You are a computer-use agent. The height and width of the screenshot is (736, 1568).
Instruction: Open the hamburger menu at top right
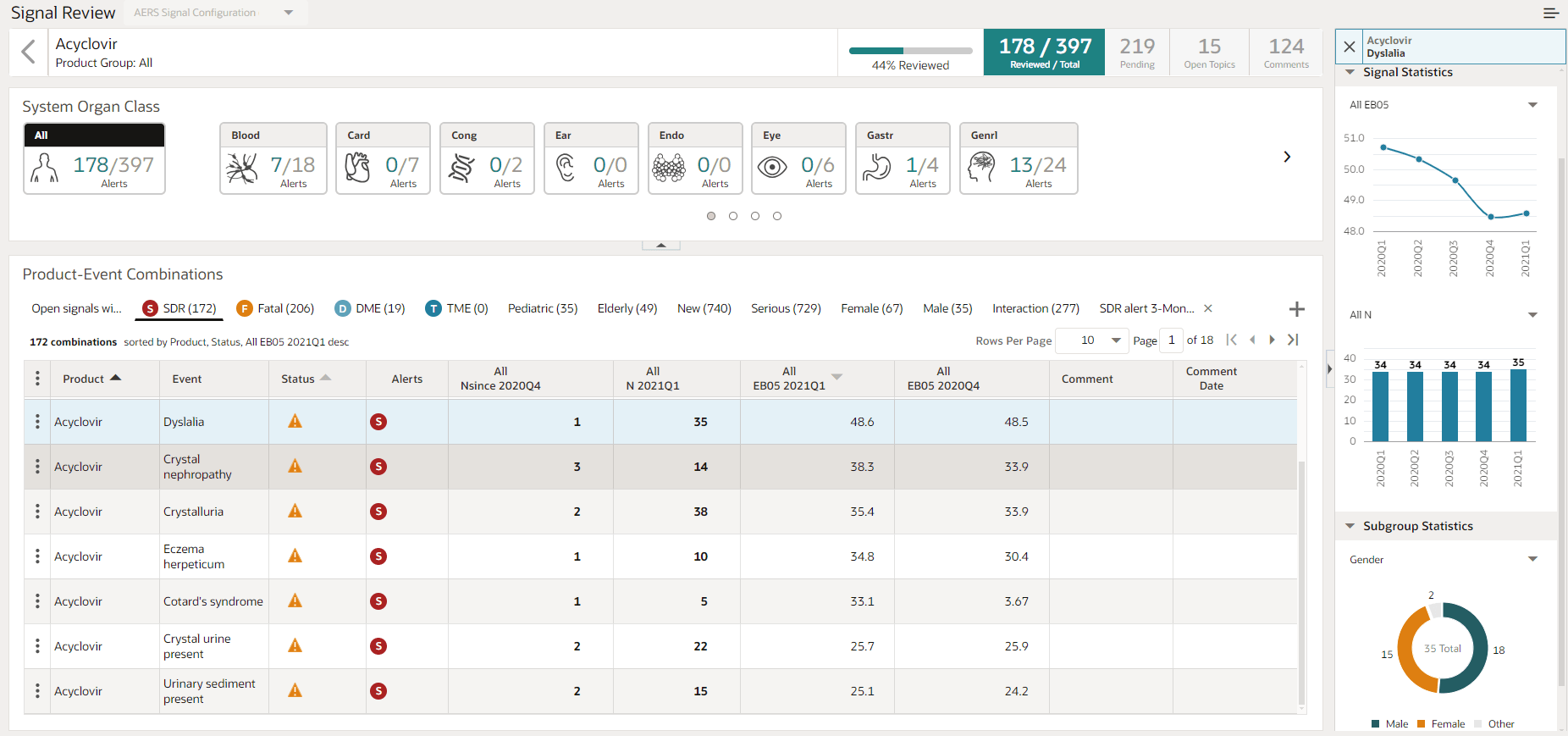1551,13
